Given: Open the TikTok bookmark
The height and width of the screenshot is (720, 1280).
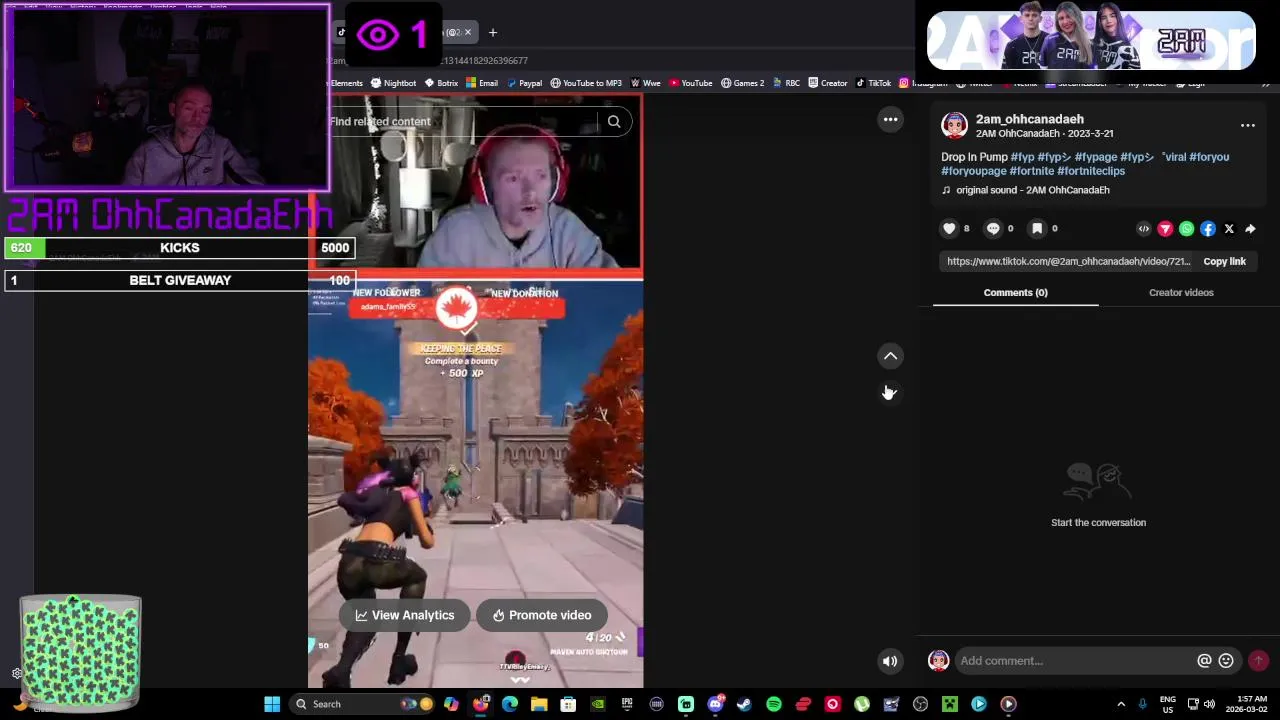Looking at the screenshot, I should tap(873, 83).
